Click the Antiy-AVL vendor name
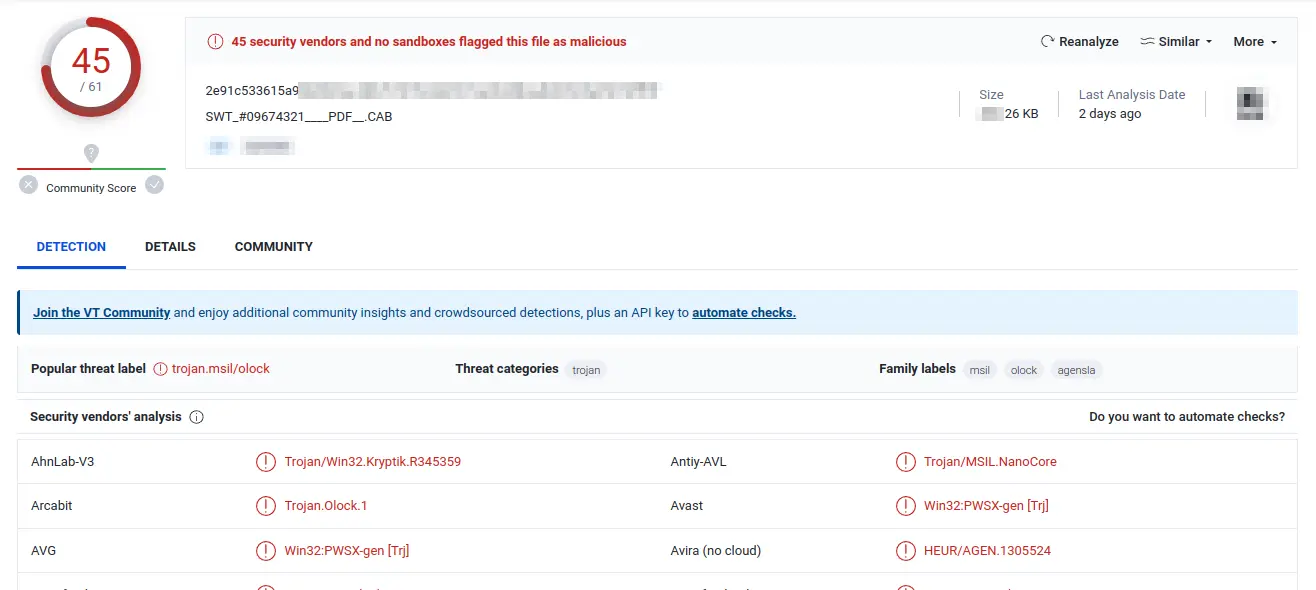1316x590 pixels. (699, 462)
